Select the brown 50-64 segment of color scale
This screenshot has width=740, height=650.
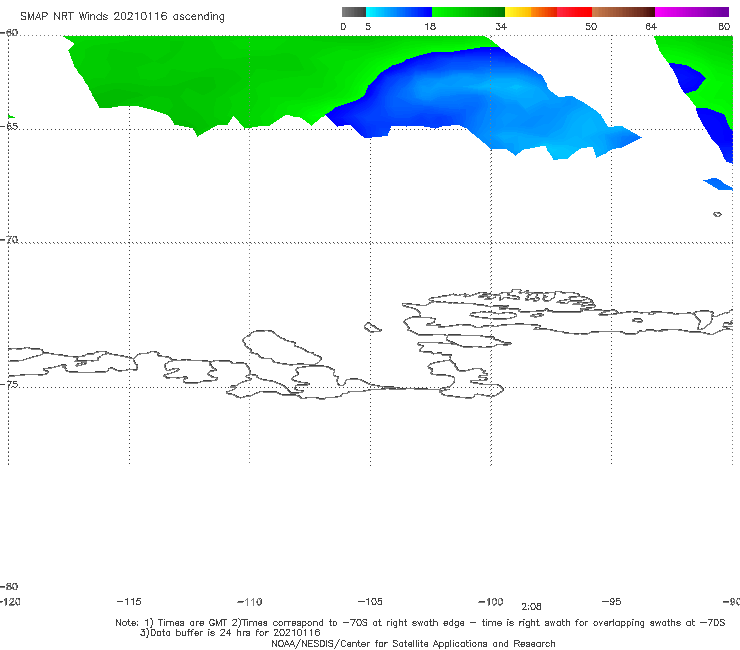click(x=623, y=12)
